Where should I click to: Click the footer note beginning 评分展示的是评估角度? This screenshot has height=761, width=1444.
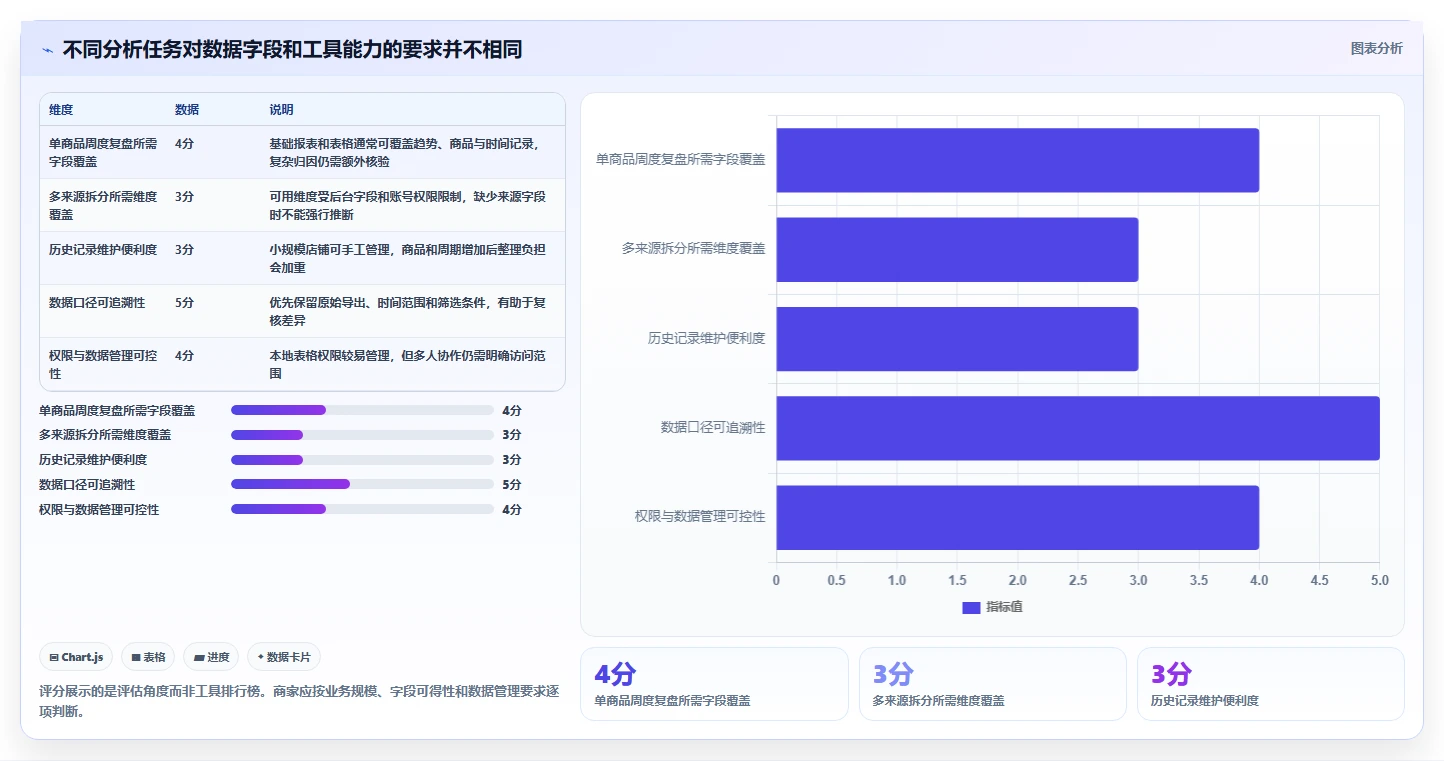pos(299,701)
